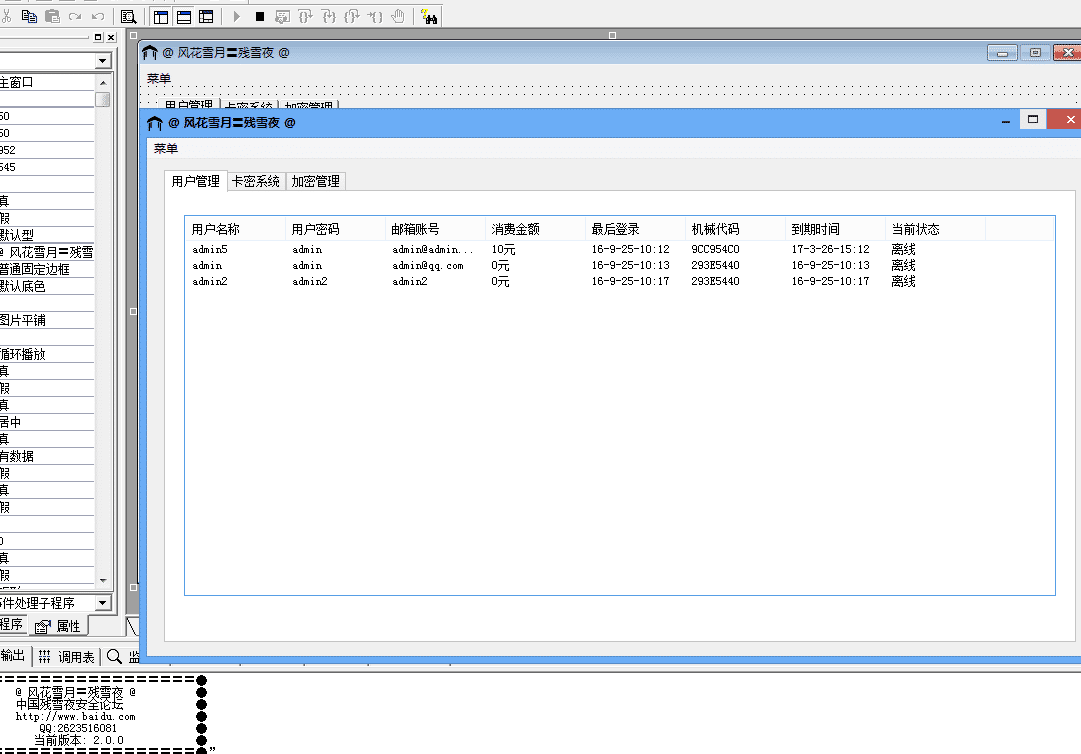Toggle the 图片平铺 property value
The height and width of the screenshot is (754, 1081).
(x=45, y=321)
